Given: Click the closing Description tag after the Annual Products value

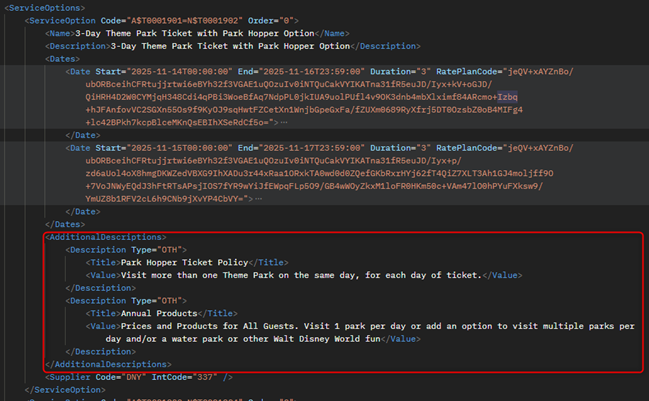Looking at the screenshot, I should point(101,352).
